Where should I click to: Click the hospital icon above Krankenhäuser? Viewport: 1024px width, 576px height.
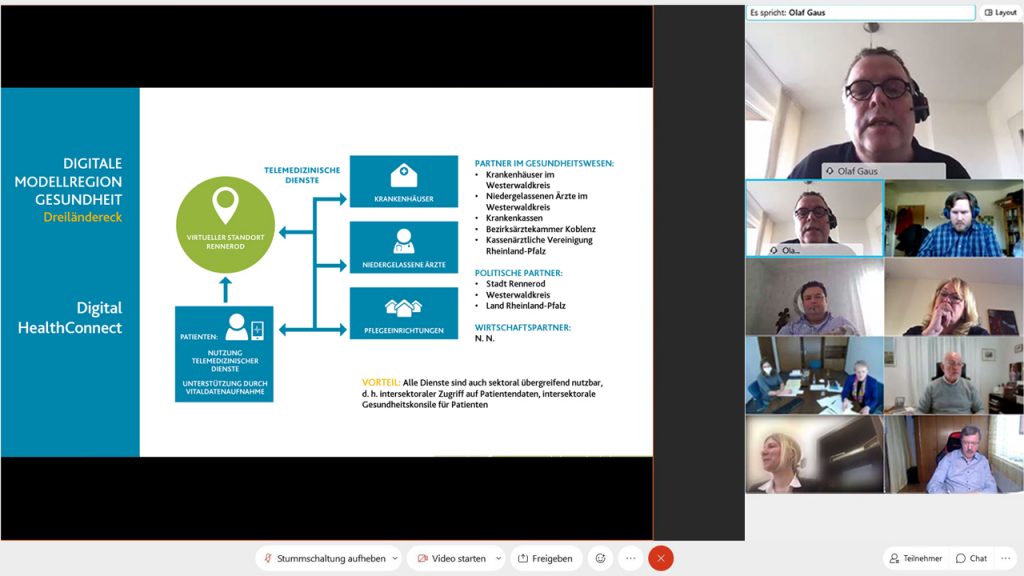click(404, 175)
